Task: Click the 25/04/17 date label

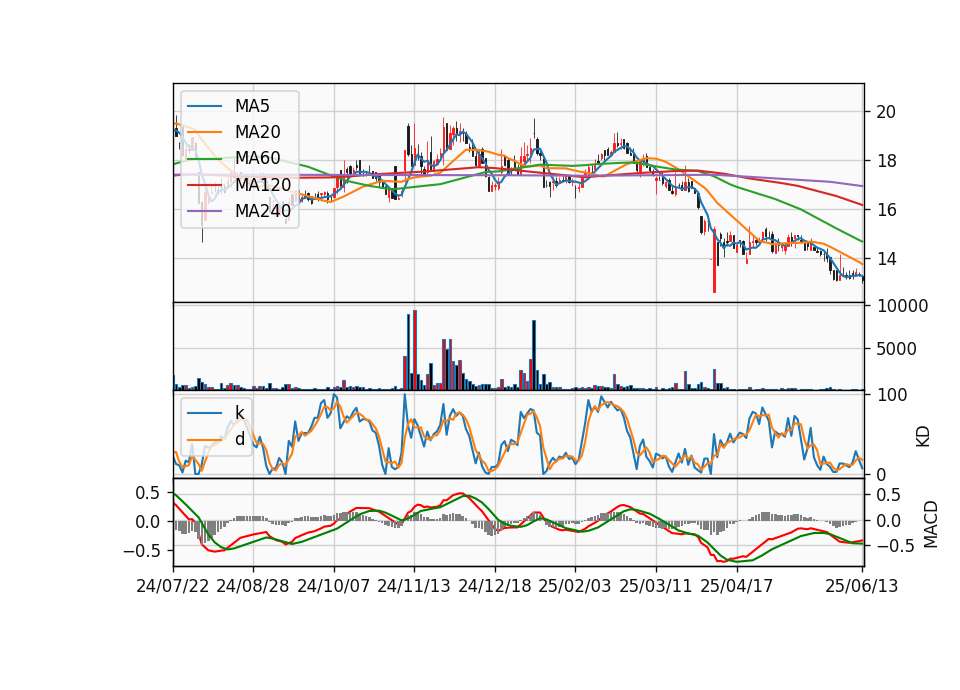Action: [737, 586]
